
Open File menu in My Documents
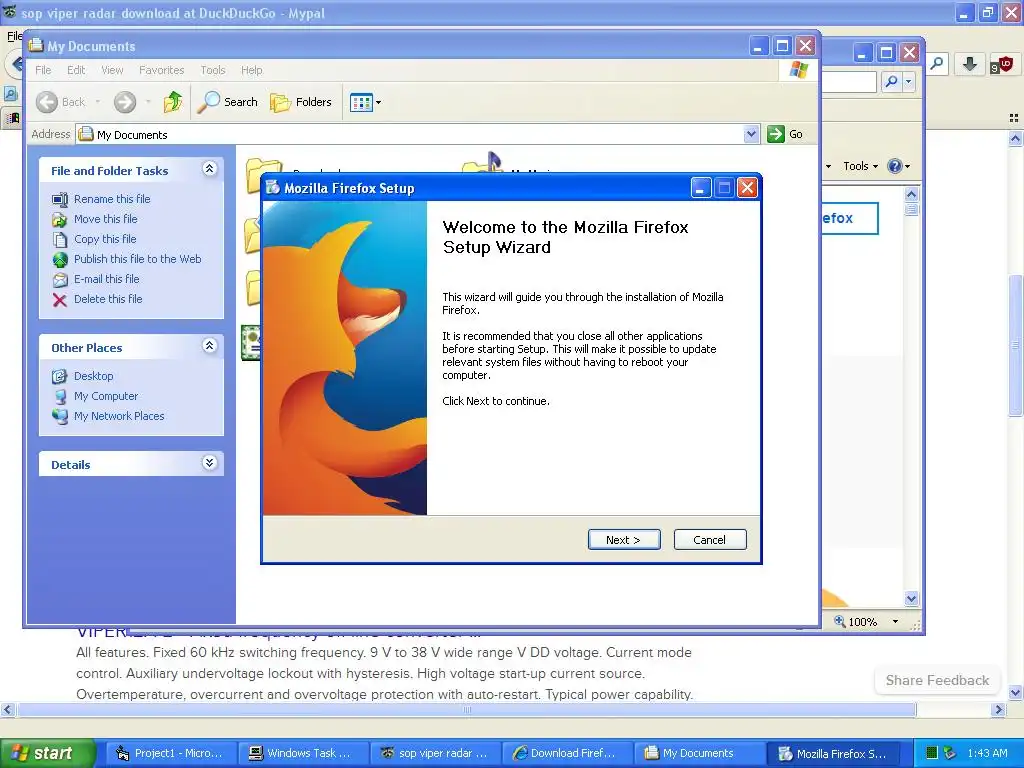[43, 70]
